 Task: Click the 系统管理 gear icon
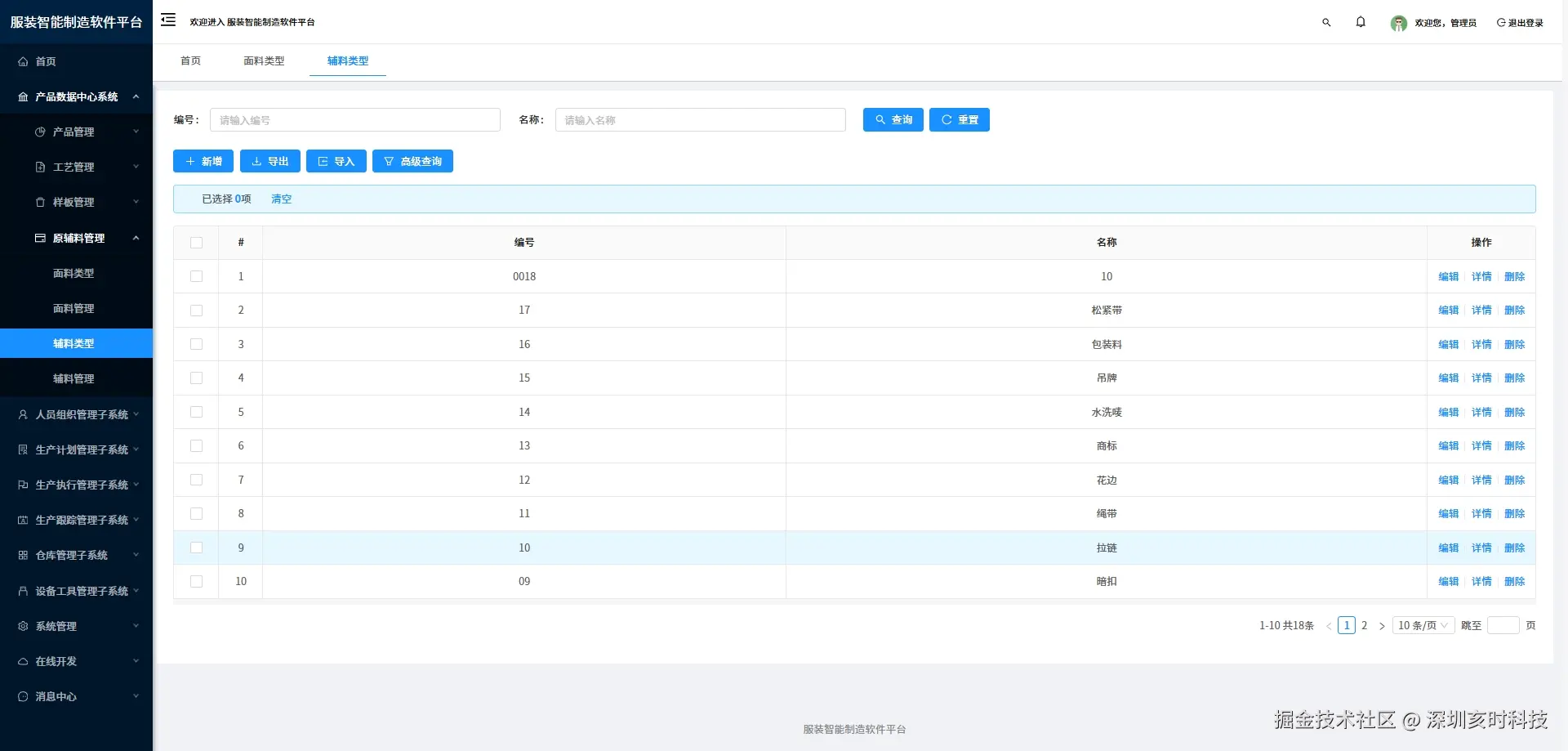[23, 626]
